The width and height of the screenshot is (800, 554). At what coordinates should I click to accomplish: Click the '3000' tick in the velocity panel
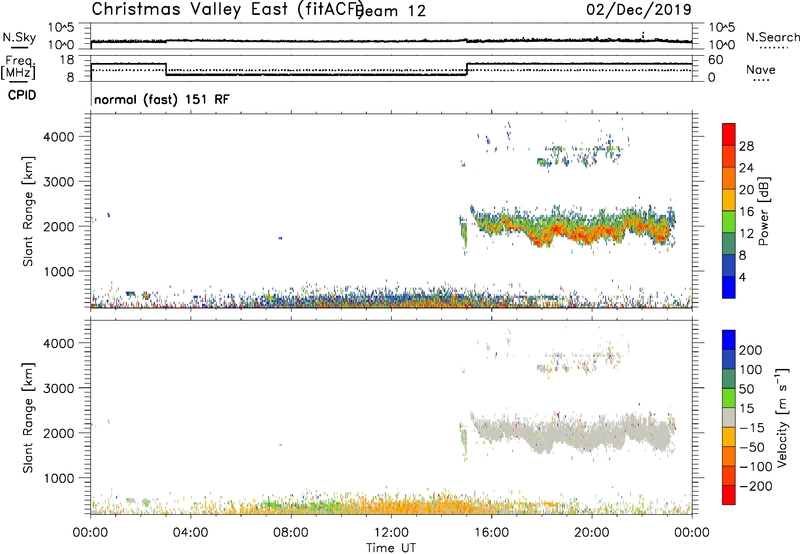click(x=58, y=388)
